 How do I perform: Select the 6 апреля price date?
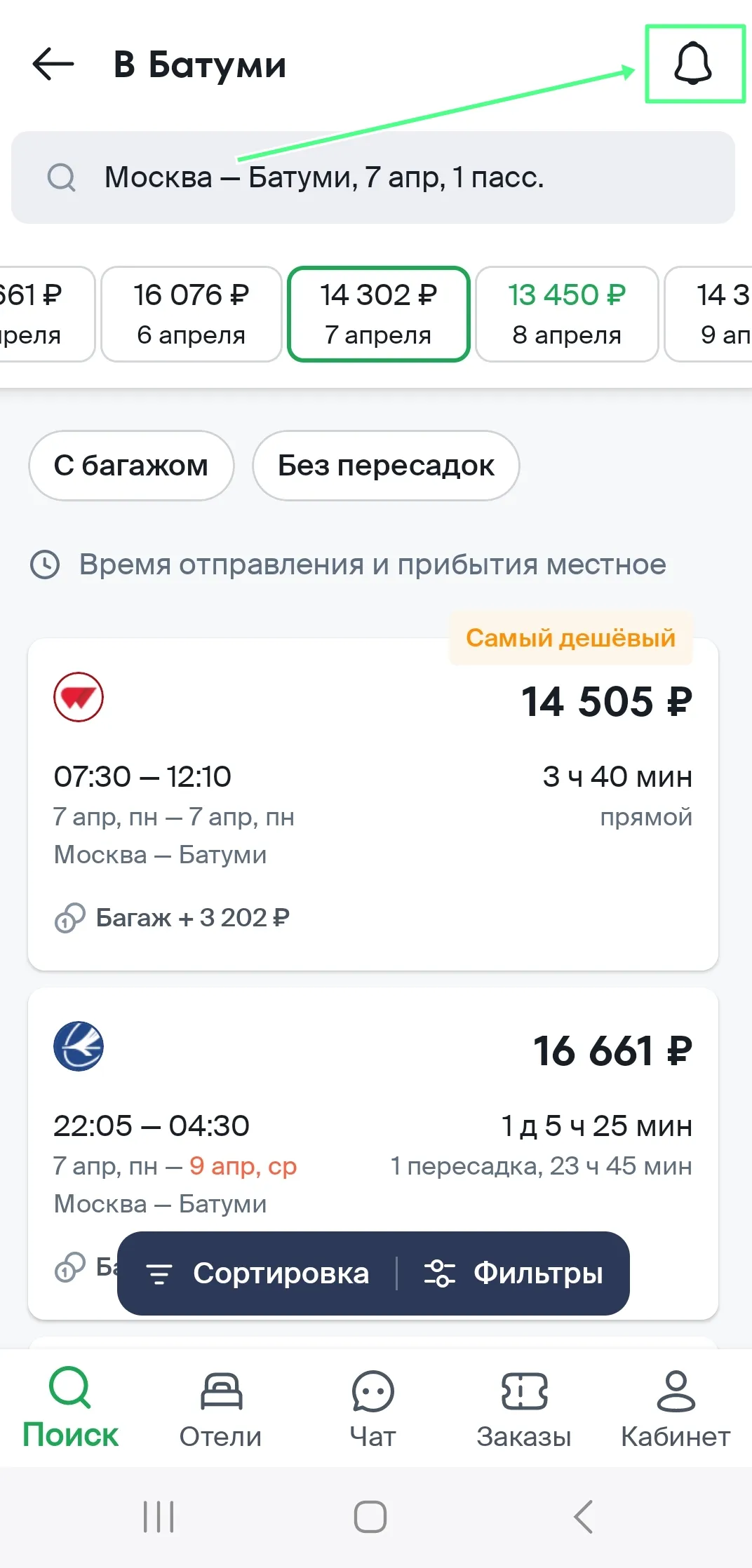(192, 314)
